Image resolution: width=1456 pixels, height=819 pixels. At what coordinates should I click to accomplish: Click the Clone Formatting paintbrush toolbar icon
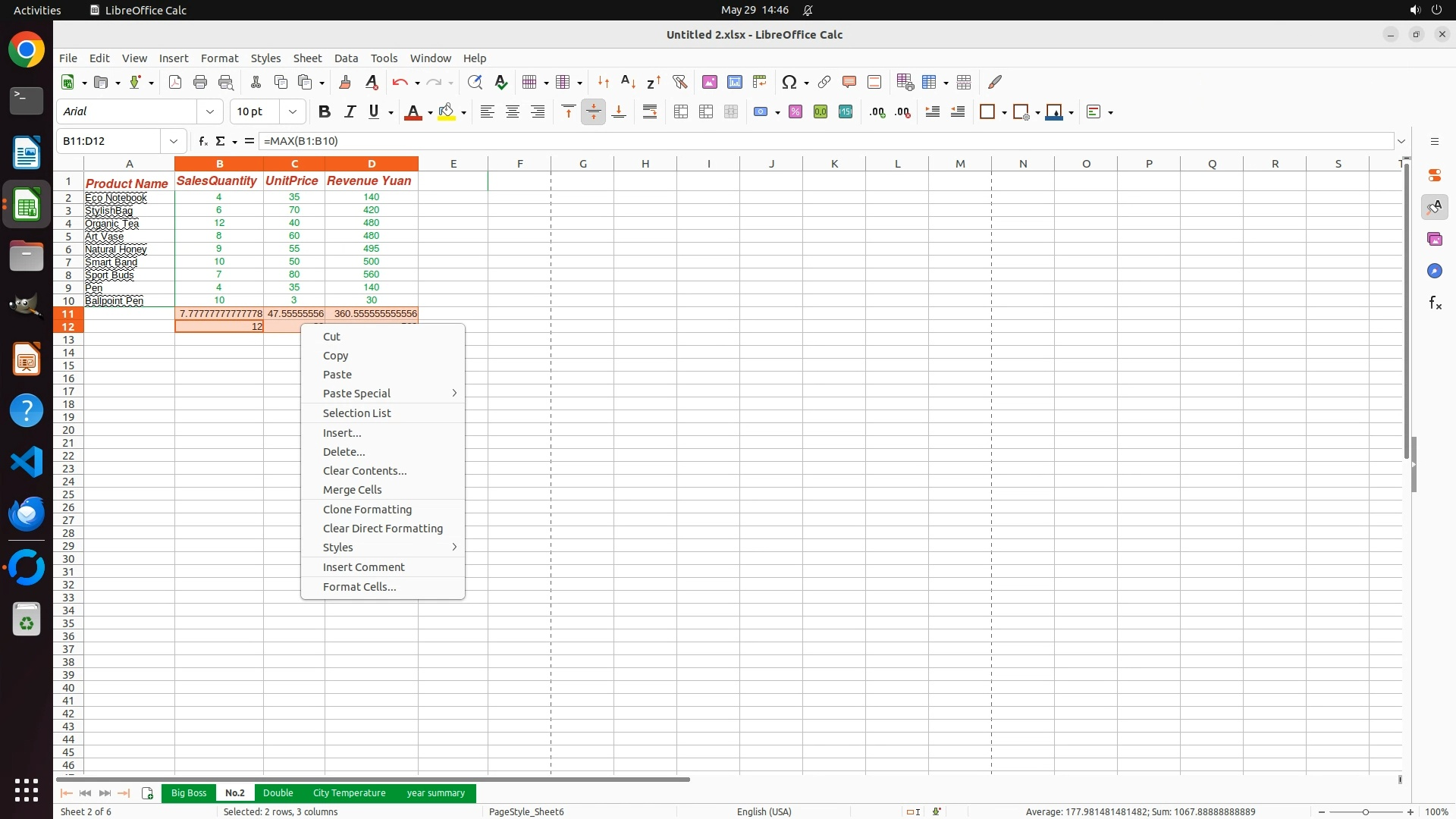pyautogui.click(x=345, y=82)
